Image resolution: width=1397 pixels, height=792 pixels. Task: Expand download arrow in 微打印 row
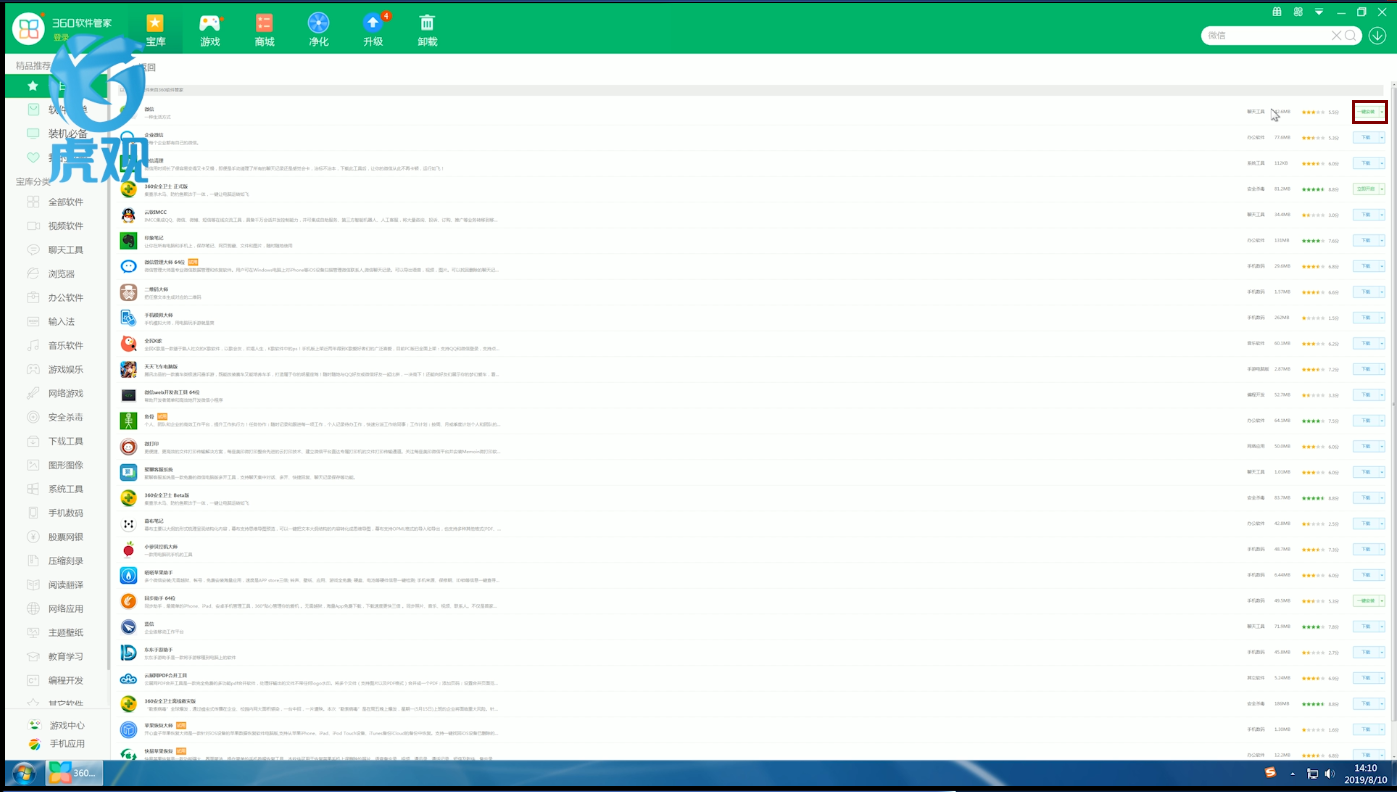pyautogui.click(x=1382, y=446)
